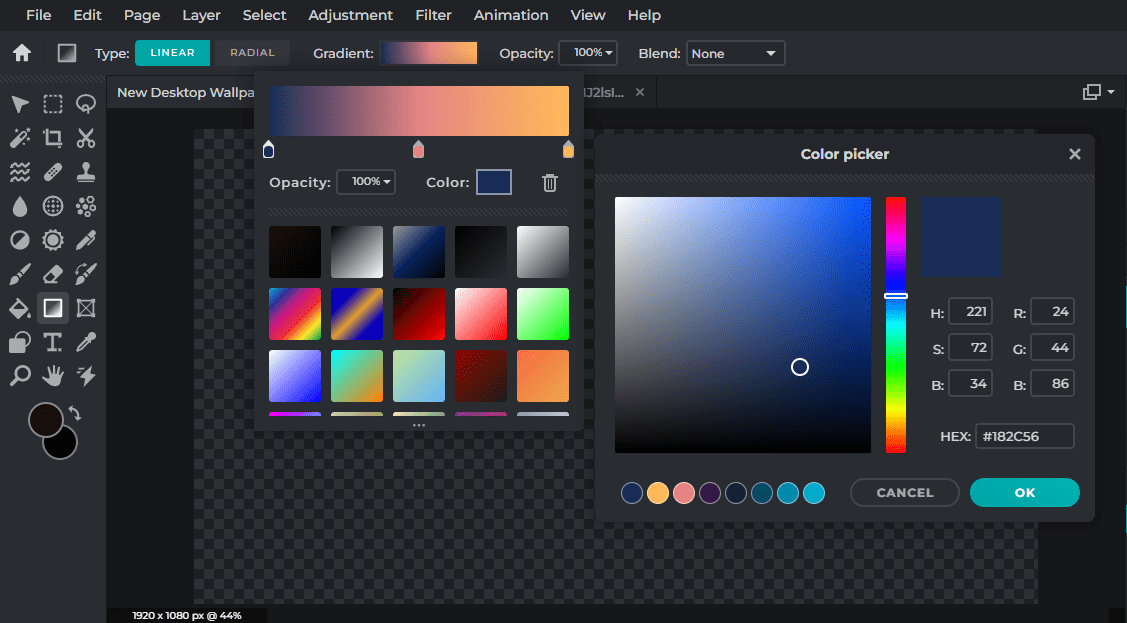Viewport: 1127px width, 623px height.
Task: Select the Hand tool
Action: tap(53, 376)
